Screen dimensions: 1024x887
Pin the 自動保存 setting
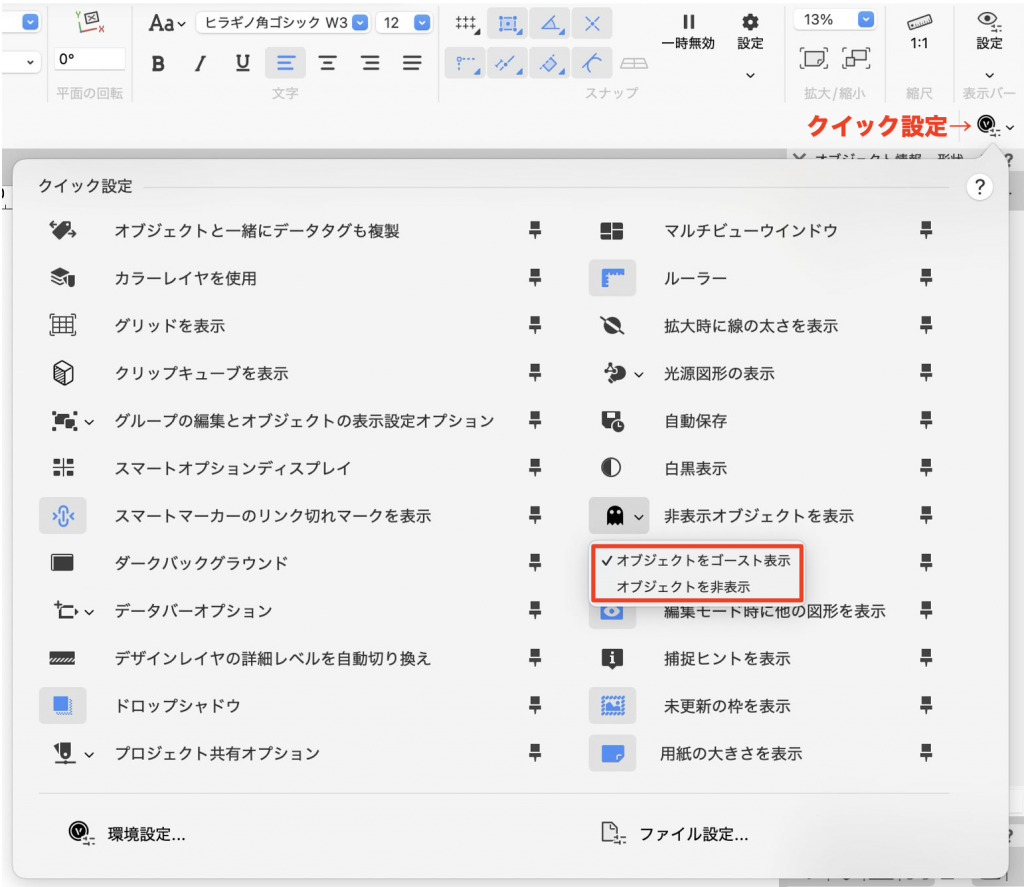926,420
